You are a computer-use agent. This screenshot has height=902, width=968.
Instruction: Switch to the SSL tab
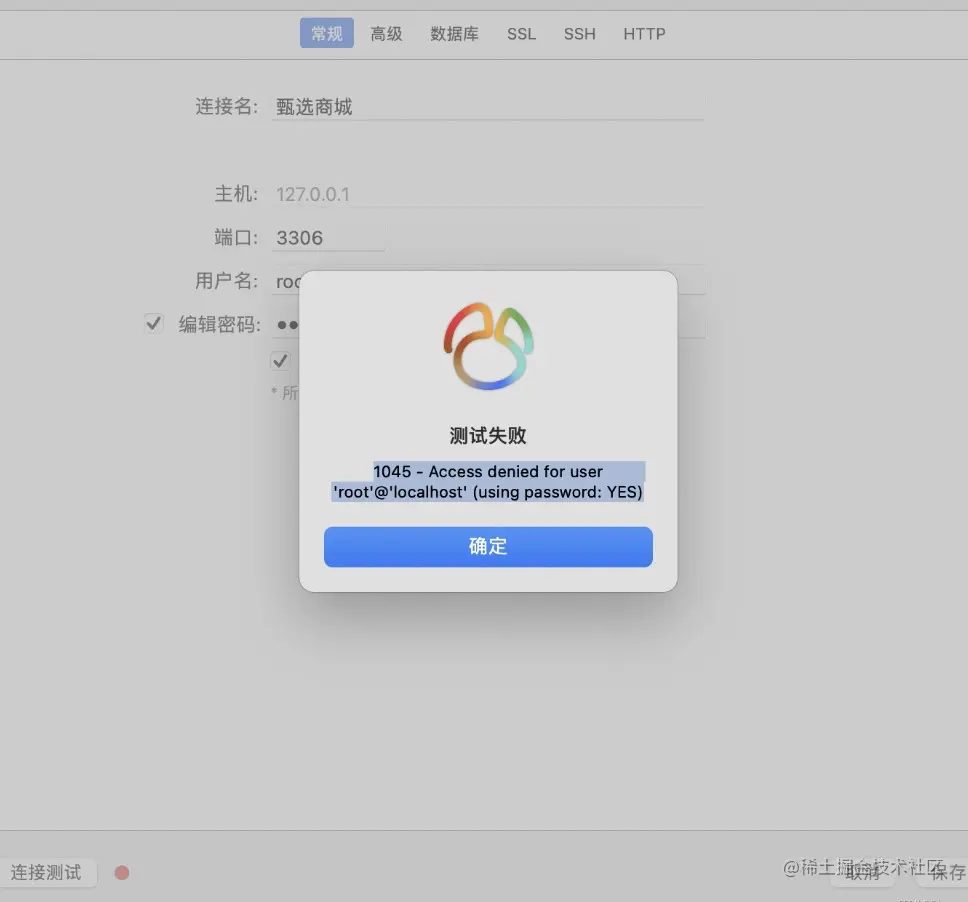click(522, 34)
